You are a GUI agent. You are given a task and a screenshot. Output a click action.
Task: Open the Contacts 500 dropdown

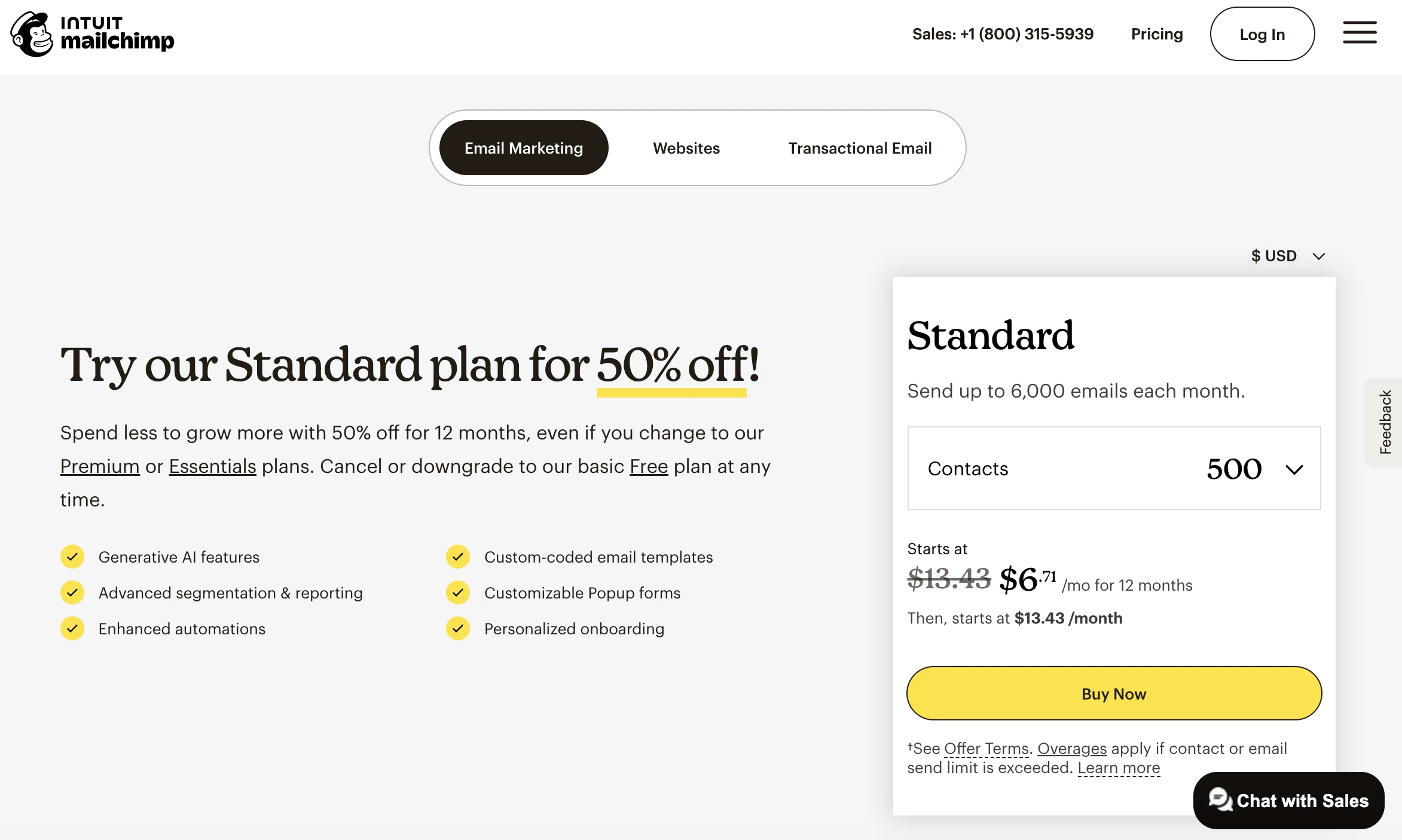click(1113, 468)
